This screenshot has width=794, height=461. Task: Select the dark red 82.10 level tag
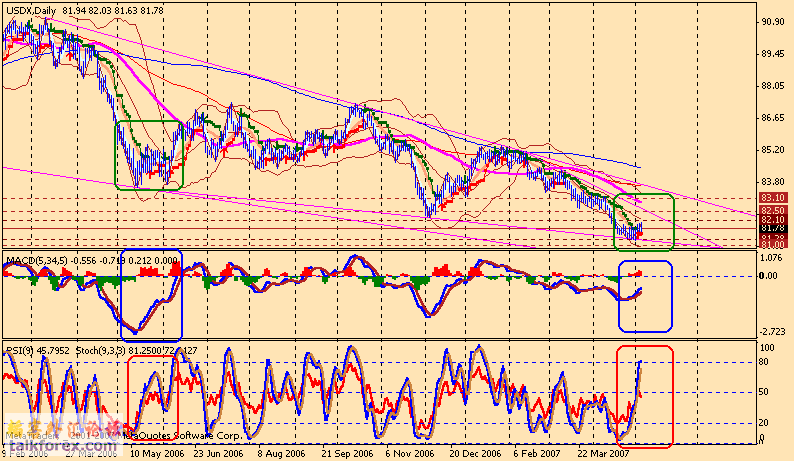(773, 219)
